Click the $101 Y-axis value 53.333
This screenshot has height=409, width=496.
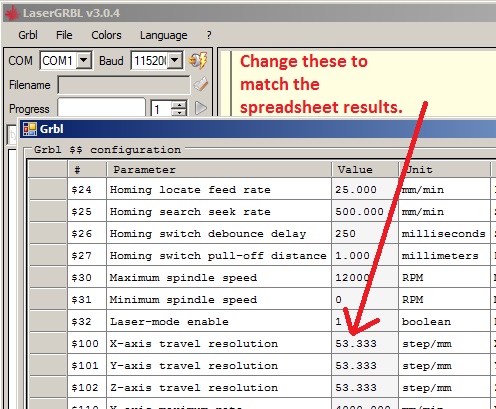click(x=365, y=365)
